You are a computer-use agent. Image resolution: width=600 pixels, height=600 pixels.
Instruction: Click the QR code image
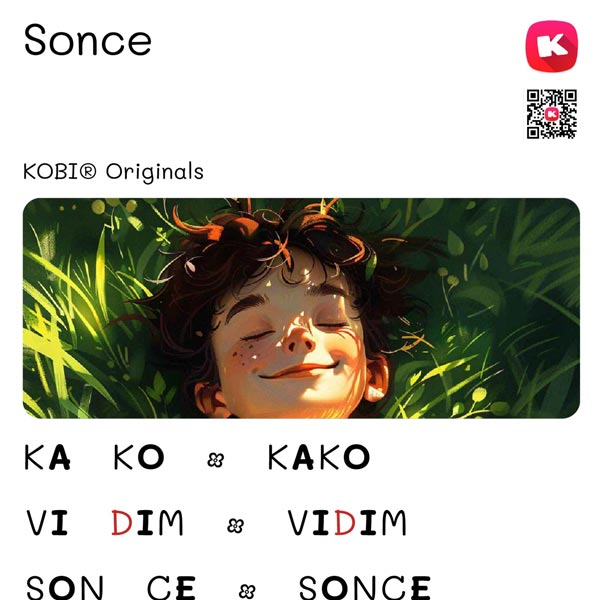[x=552, y=114]
